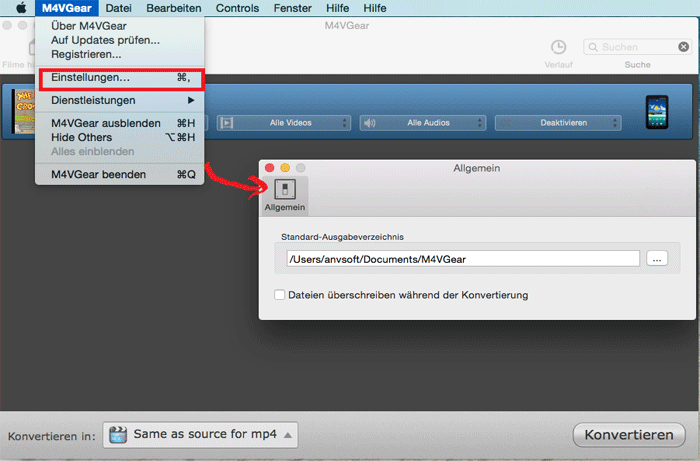
Task: Open the M4VGear application menu
Action: [x=67, y=8]
